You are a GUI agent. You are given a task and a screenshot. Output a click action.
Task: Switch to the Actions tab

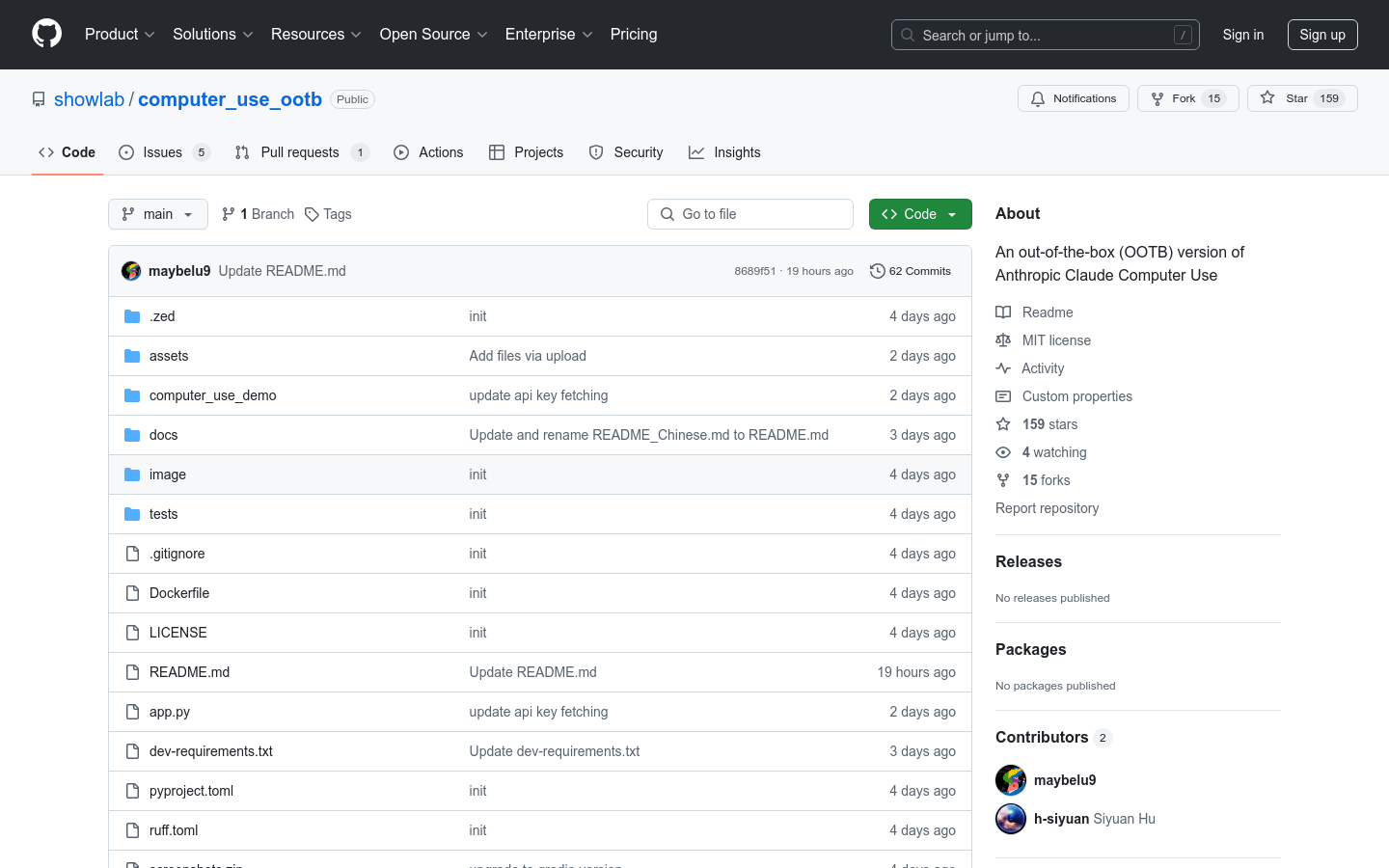click(x=429, y=152)
